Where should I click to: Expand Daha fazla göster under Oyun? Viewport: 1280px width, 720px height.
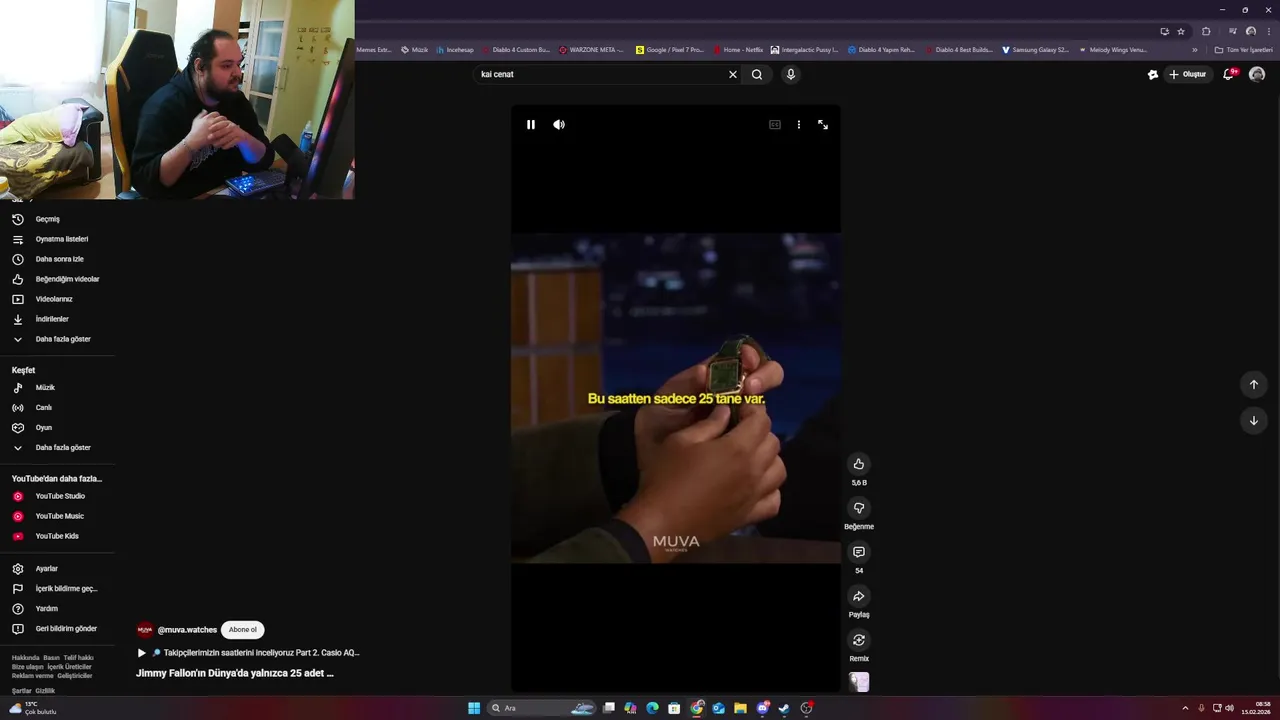(57, 448)
